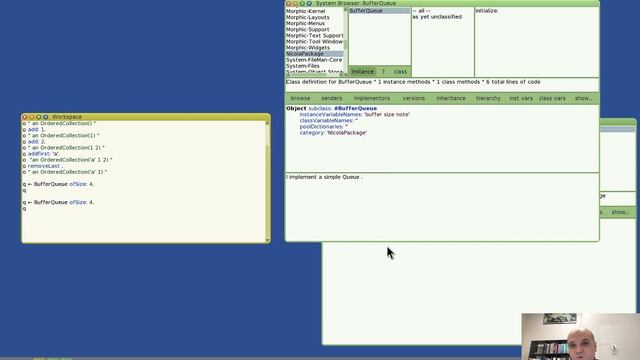Click the System Browser: BufferQueue title bar
This screenshot has height=360, width=640.
[x=442, y=3]
